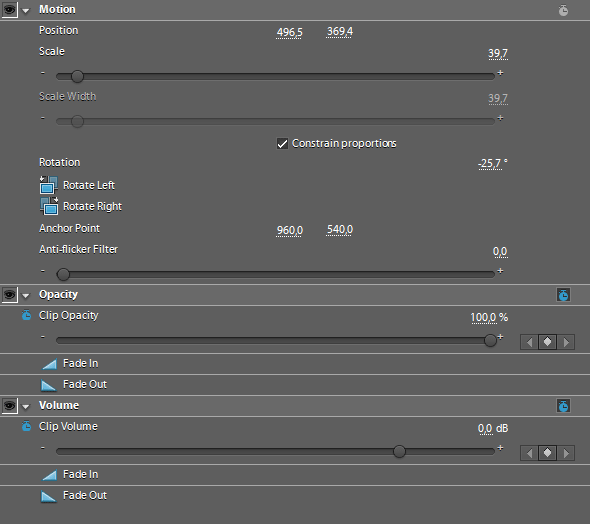Click the Anti-flicker Filter label
The image size is (590, 524).
[x=78, y=249]
